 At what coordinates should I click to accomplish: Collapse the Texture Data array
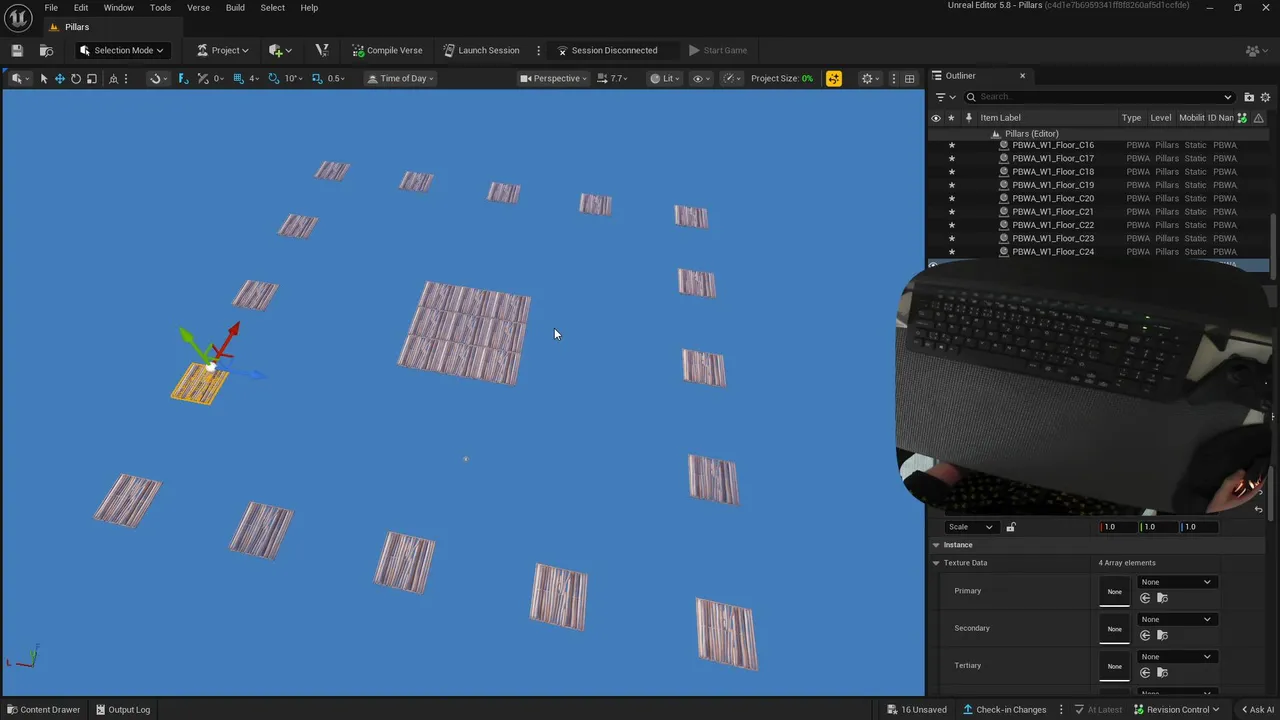[936, 563]
